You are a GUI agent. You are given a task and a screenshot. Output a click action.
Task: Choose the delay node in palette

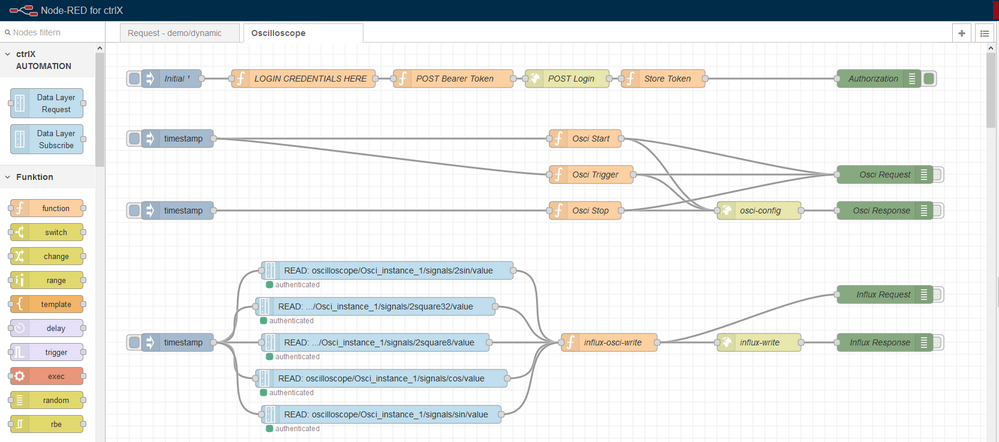pos(48,328)
